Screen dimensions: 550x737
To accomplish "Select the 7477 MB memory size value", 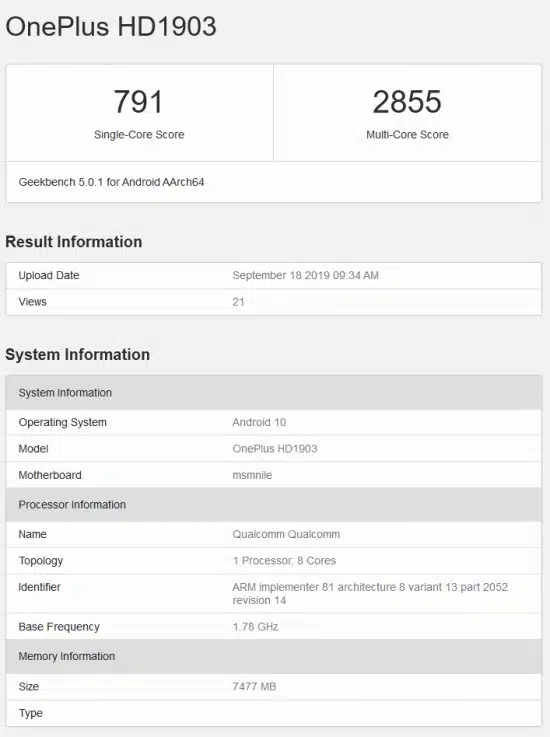I will (254, 687).
